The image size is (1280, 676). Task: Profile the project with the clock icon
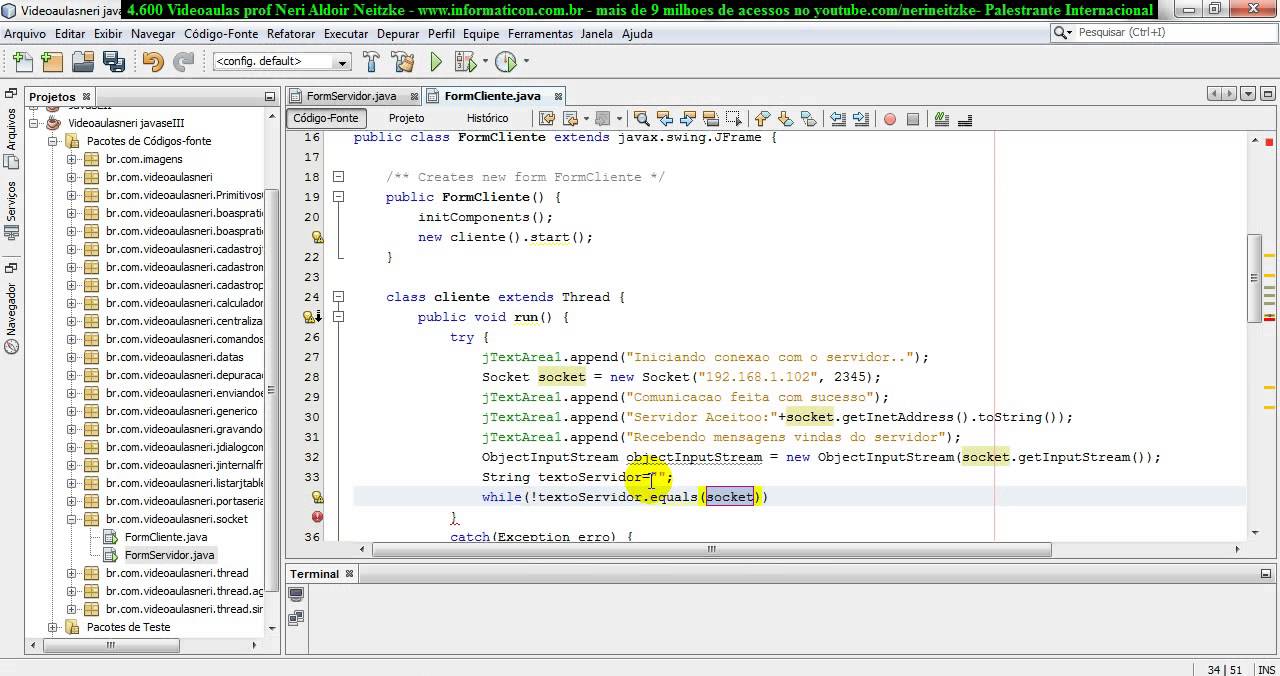505,62
